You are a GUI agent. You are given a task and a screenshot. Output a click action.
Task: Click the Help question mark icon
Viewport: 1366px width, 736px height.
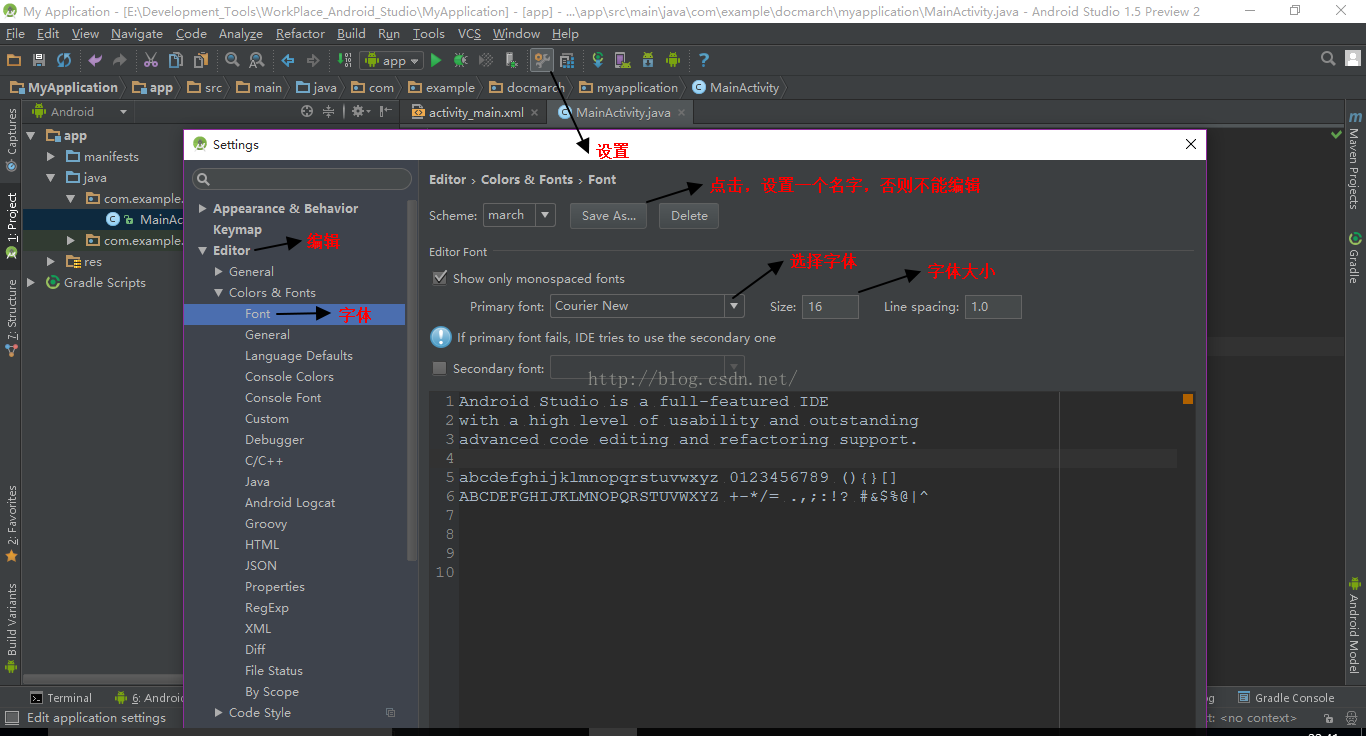[x=704, y=60]
